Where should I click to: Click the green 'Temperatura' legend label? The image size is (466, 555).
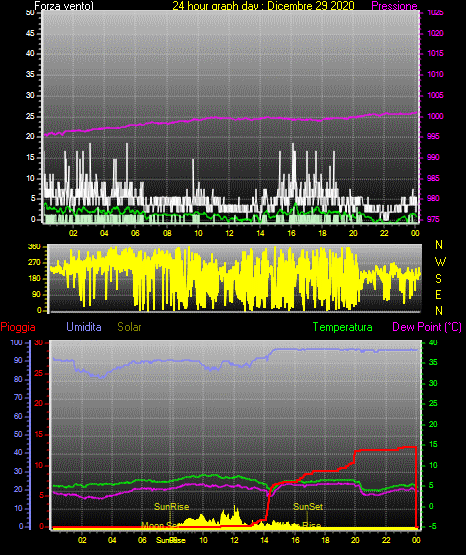coord(342,327)
